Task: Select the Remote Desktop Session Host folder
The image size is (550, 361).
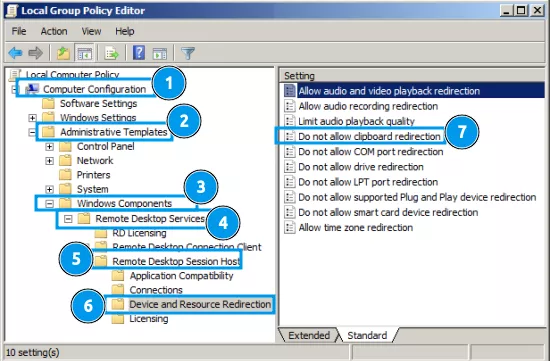Action: click(x=176, y=261)
